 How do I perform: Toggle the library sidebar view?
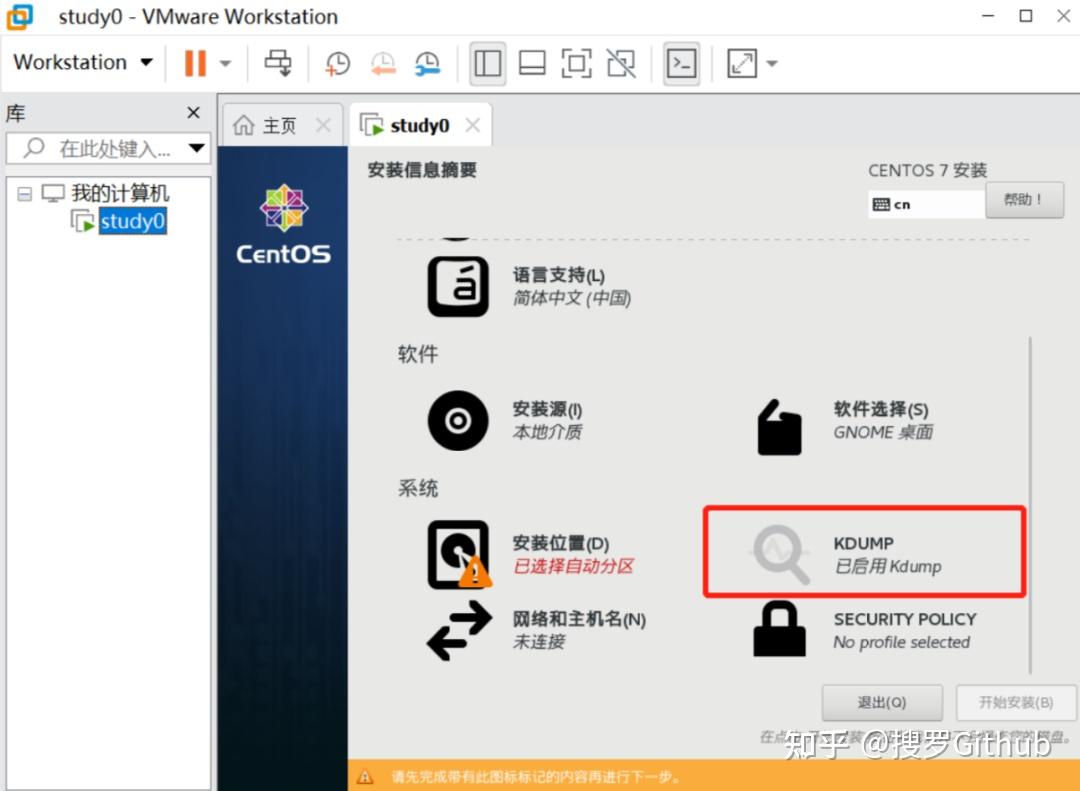pos(488,63)
